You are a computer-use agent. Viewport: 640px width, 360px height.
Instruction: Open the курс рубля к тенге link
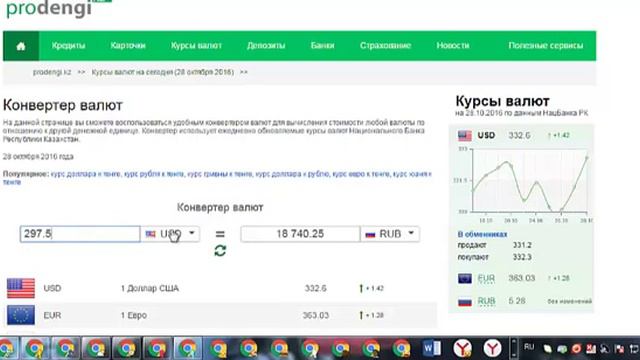[x=154, y=174]
